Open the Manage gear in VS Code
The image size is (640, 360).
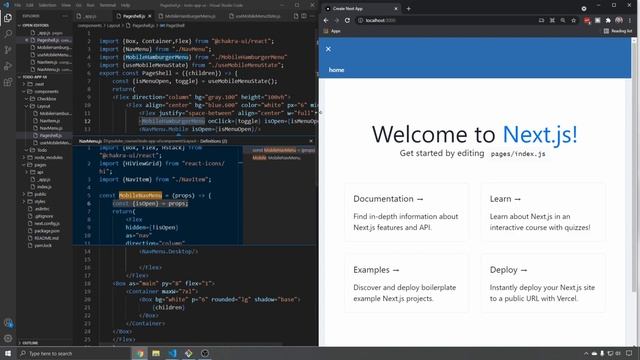[x=8, y=338]
